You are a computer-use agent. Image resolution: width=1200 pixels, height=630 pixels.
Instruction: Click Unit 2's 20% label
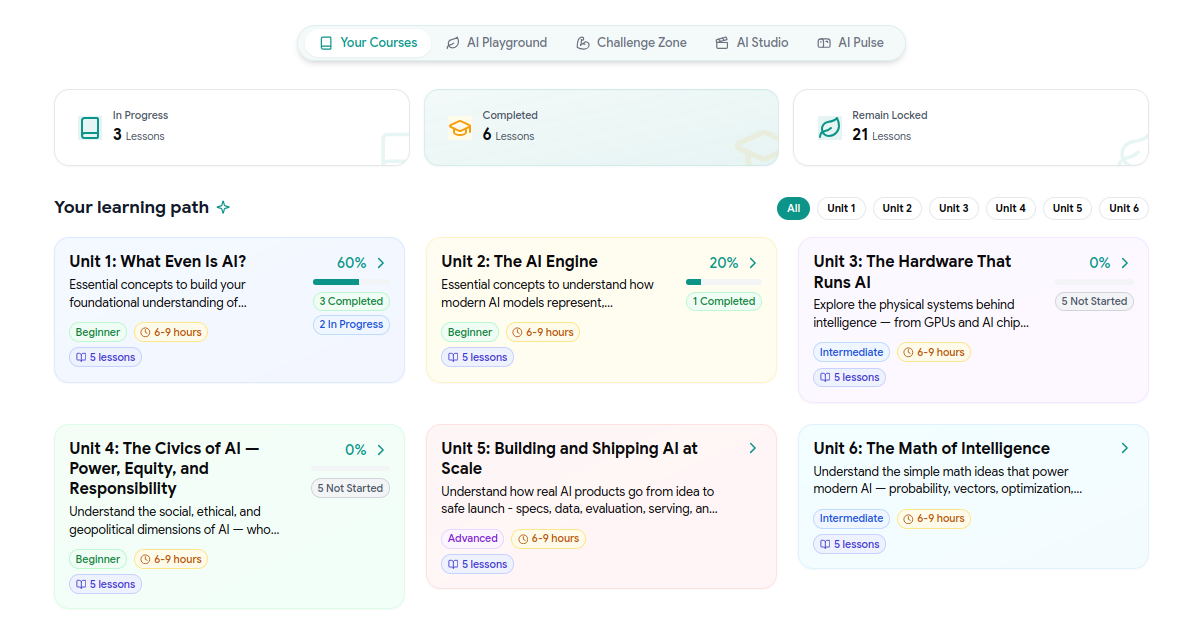point(724,263)
